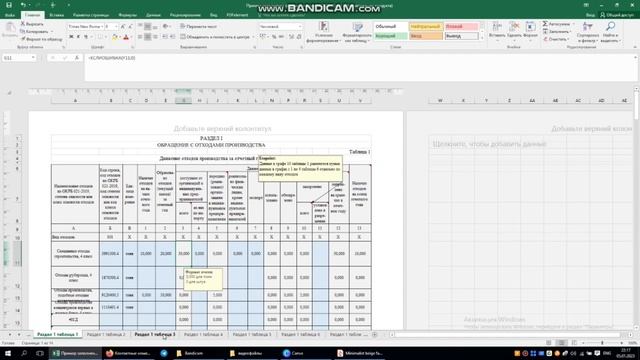Viewport: 640px width, 360px height.
Task: Decrease font size
Action: (x=130, y=27)
